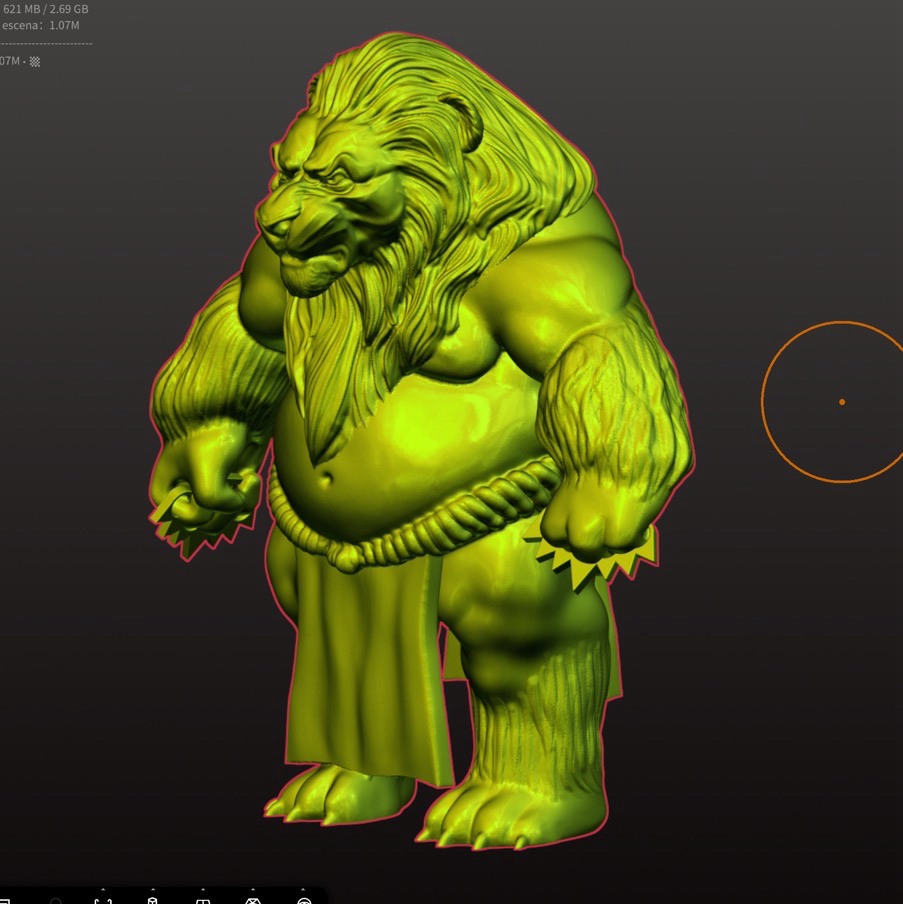Toggle the checkered wireframe icon near 07M
Image resolution: width=903 pixels, height=904 pixels.
(x=34, y=61)
